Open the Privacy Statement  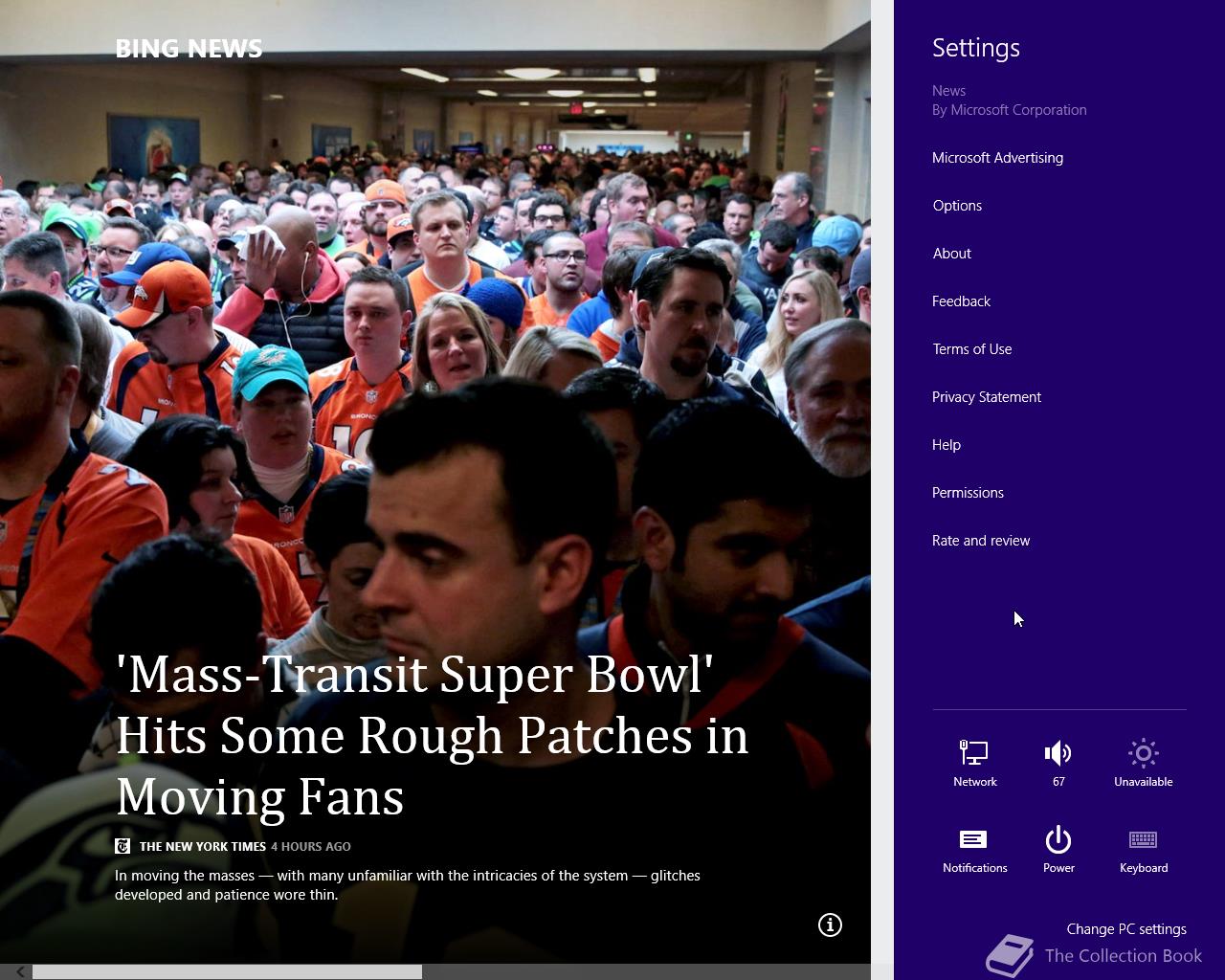click(986, 397)
